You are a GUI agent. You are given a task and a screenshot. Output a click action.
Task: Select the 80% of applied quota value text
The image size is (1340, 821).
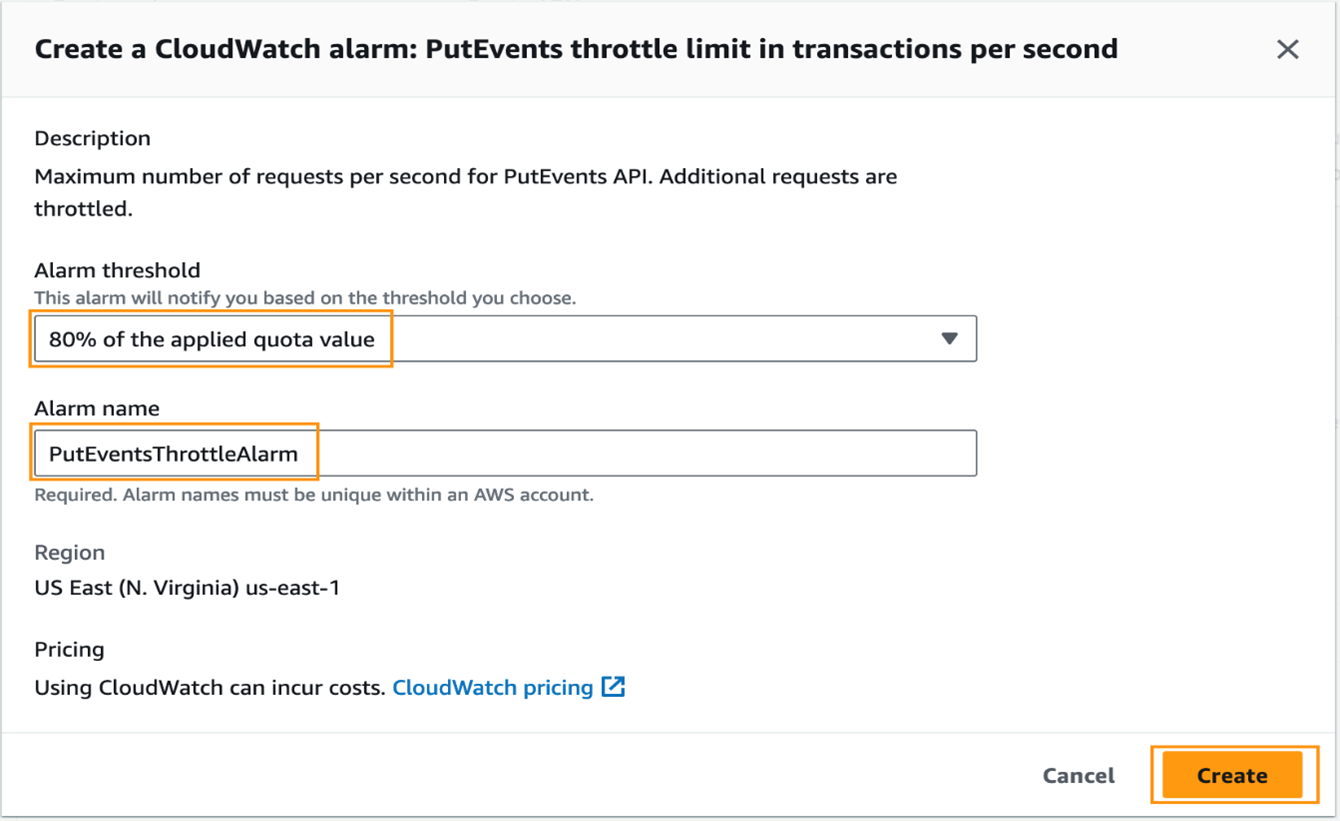[x=212, y=339]
